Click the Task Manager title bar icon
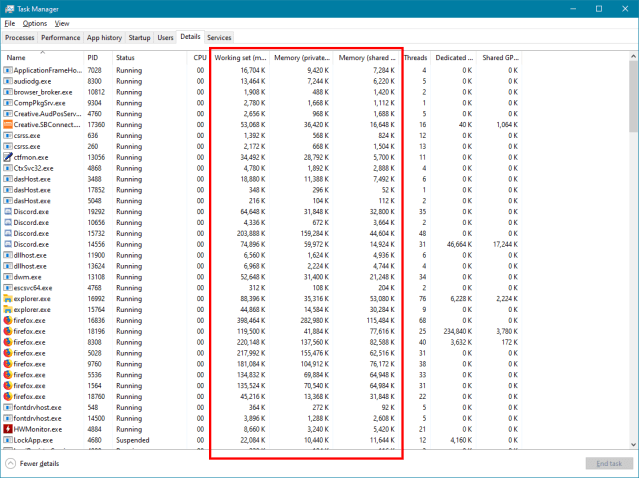The image size is (639, 478). click(8, 7)
